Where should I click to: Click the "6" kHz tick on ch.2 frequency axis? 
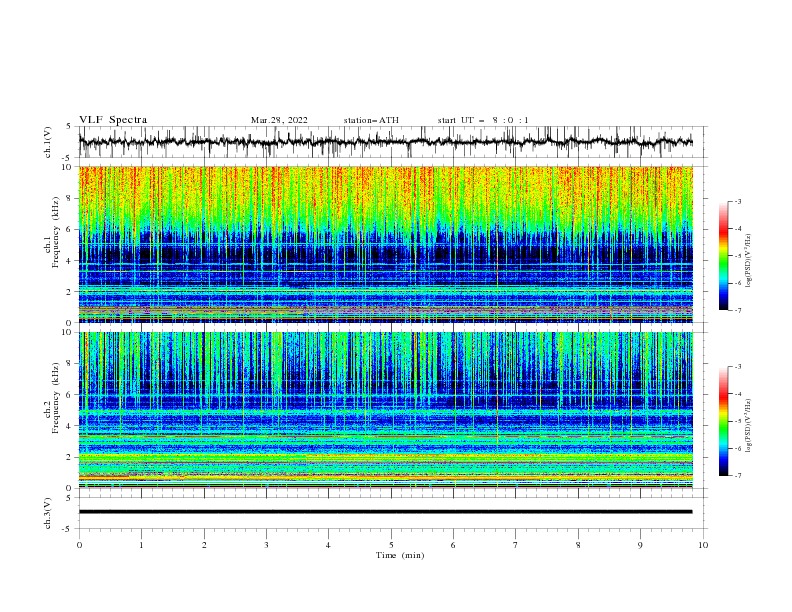70,395
